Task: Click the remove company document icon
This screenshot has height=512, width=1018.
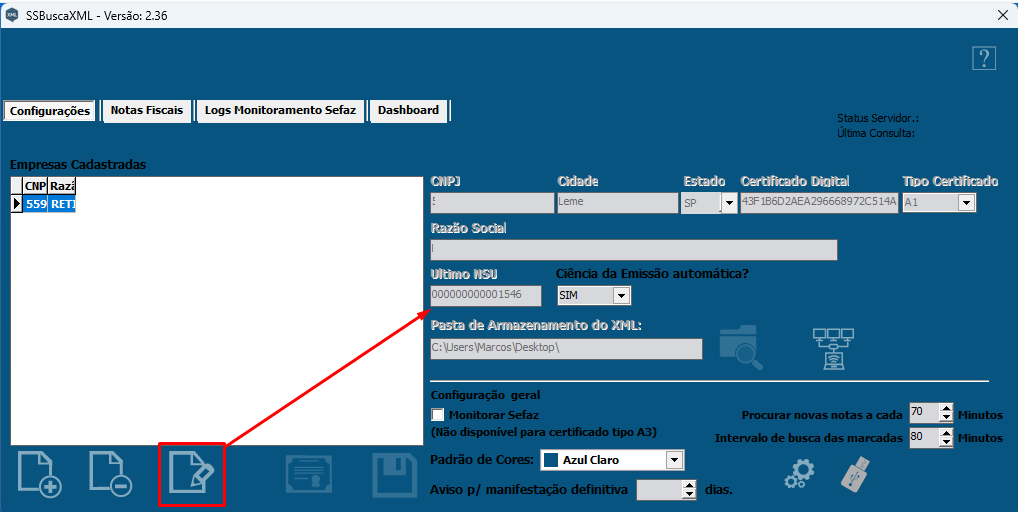Action: pos(109,473)
